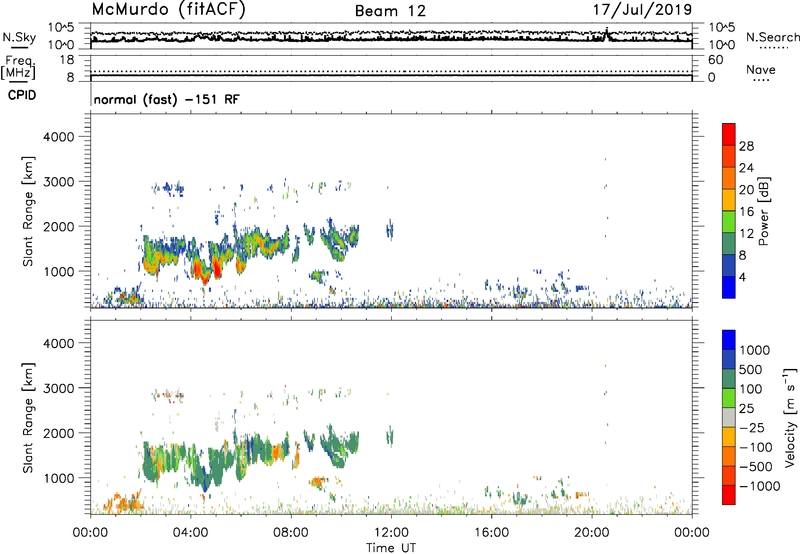Click the N.Sky legend label

pyautogui.click(x=19, y=37)
